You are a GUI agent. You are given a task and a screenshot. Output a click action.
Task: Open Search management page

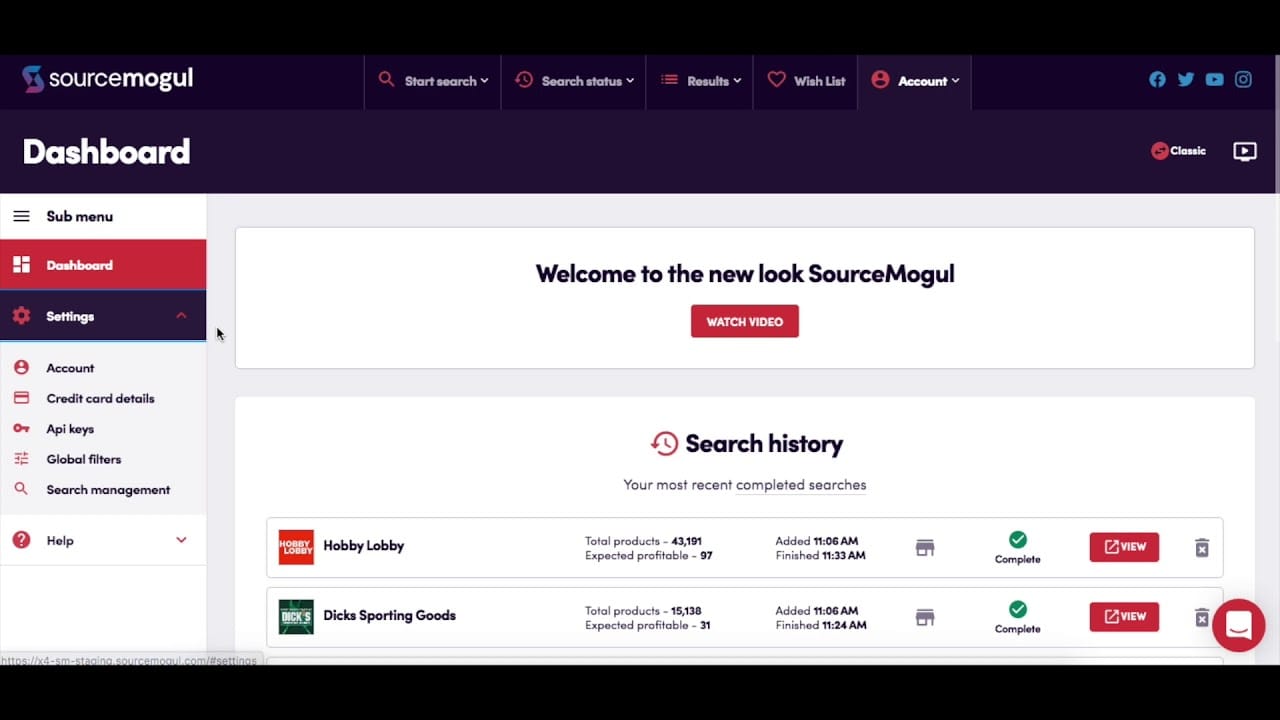(x=108, y=490)
